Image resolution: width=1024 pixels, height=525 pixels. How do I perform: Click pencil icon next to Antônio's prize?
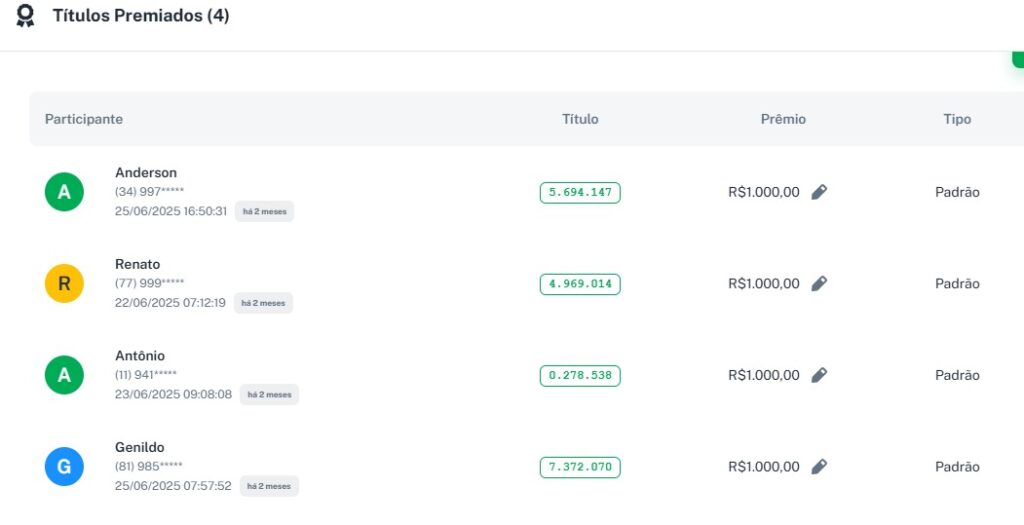[x=819, y=375]
